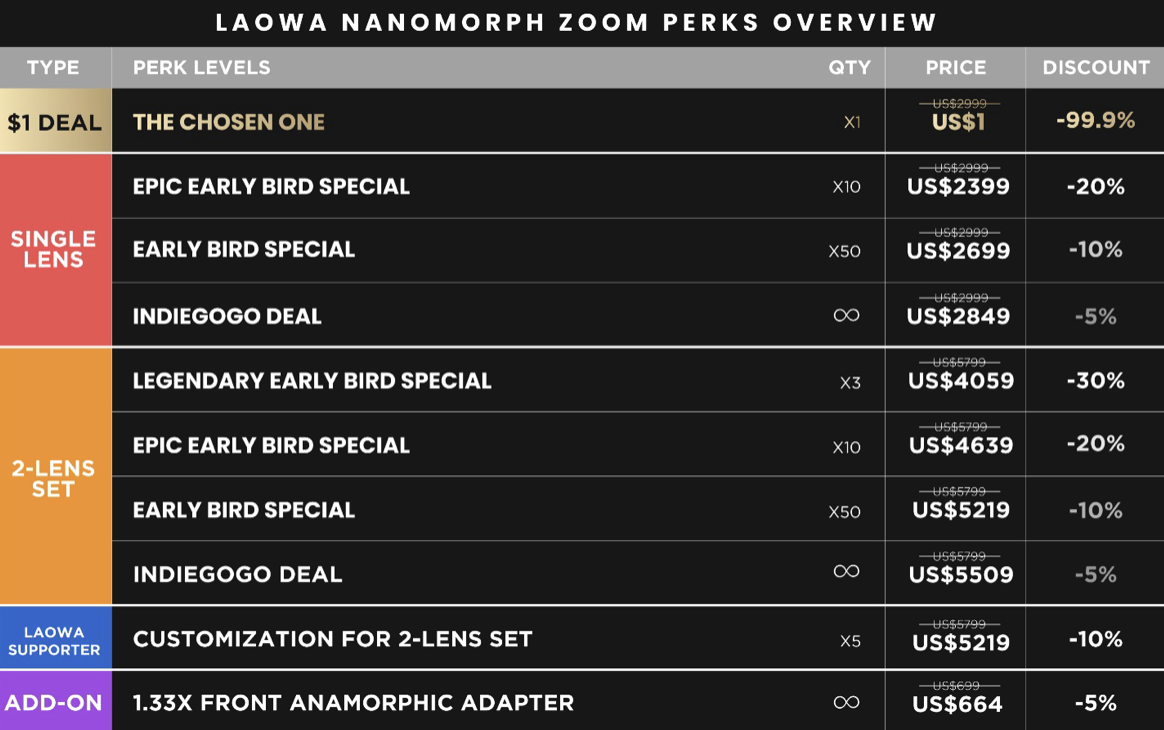This screenshot has width=1164, height=730.
Task: Select the red SINGLE LENS type block
Action: (x=54, y=249)
